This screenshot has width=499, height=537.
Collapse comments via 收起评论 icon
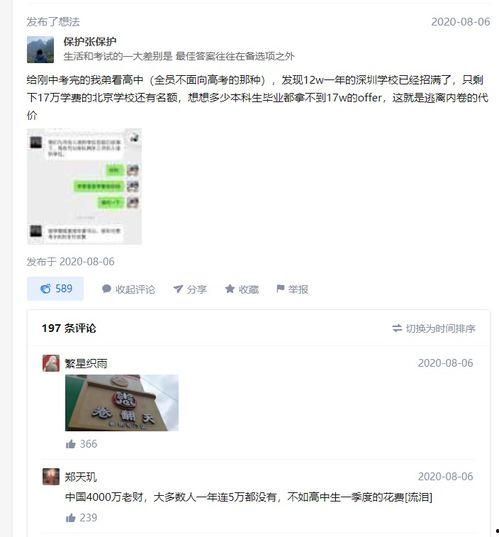click(x=107, y=289)
